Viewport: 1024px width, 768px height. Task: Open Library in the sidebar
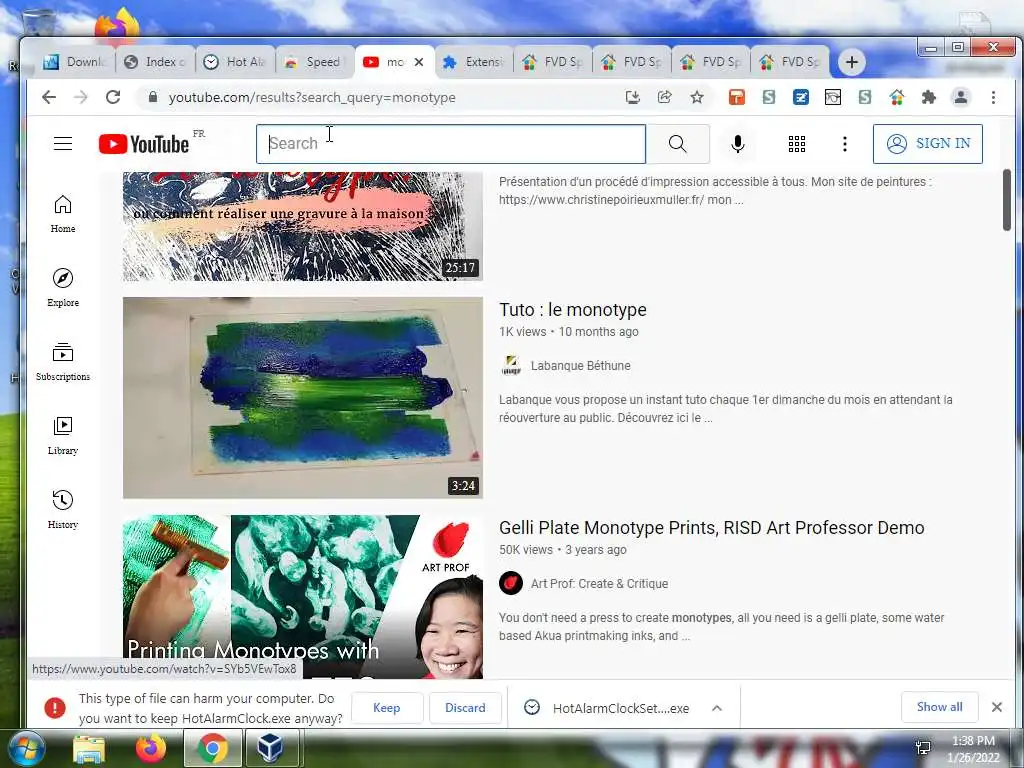[63, 436]
